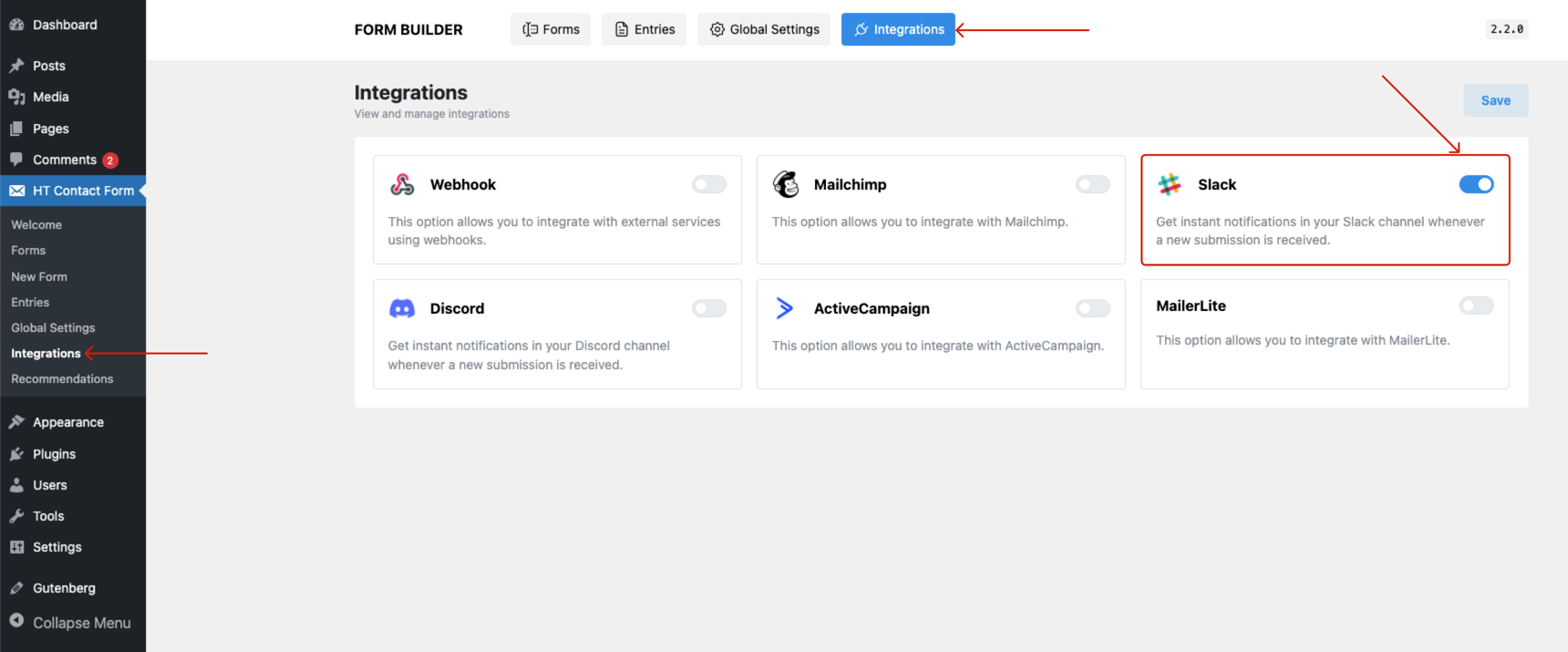Image resolution: width=1568 pixels, height=652 pixels.
Task: Choose New Form in sidebar submenu
Action: (x=39, y=276)
